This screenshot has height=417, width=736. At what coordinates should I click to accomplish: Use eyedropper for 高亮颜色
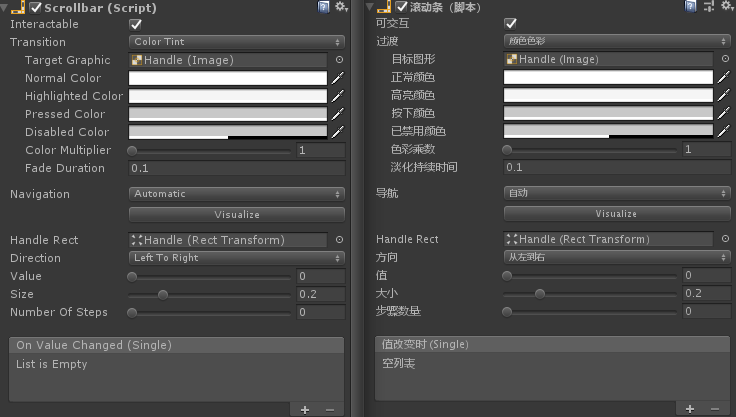pyautogui.click(x=724, y=95)
